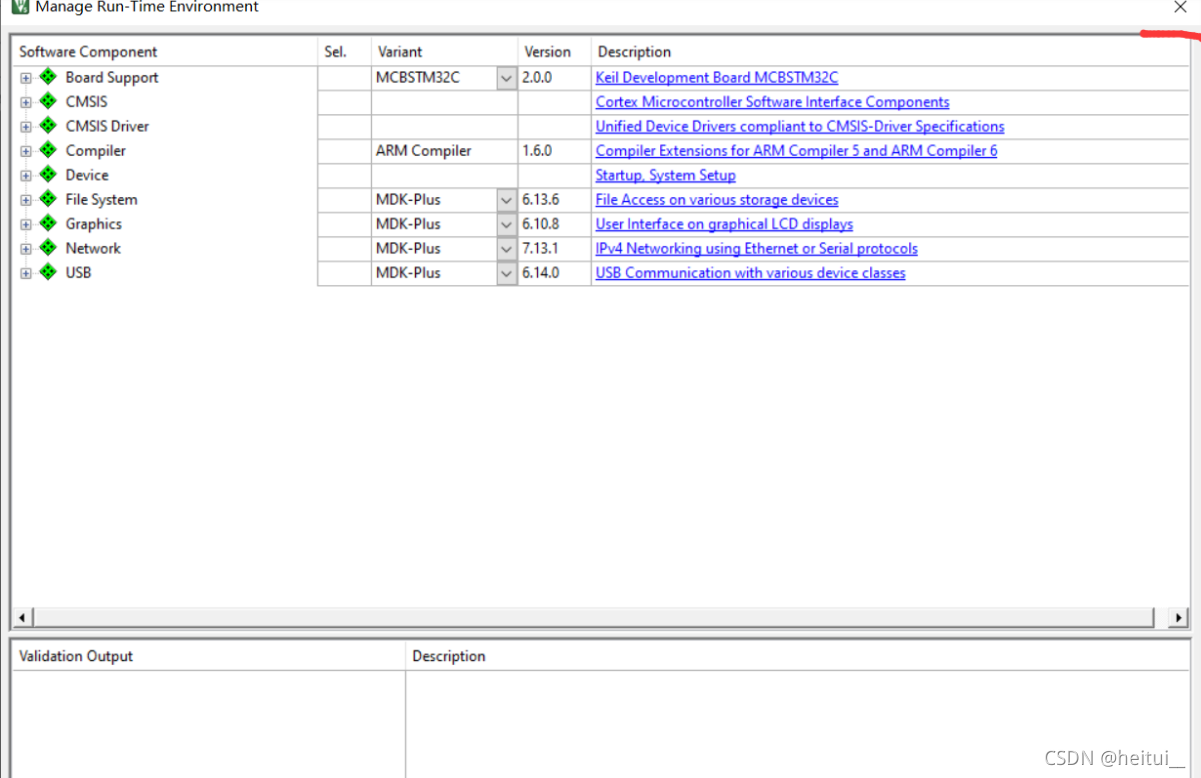Select the Board Support tree label

pos(112,77)
